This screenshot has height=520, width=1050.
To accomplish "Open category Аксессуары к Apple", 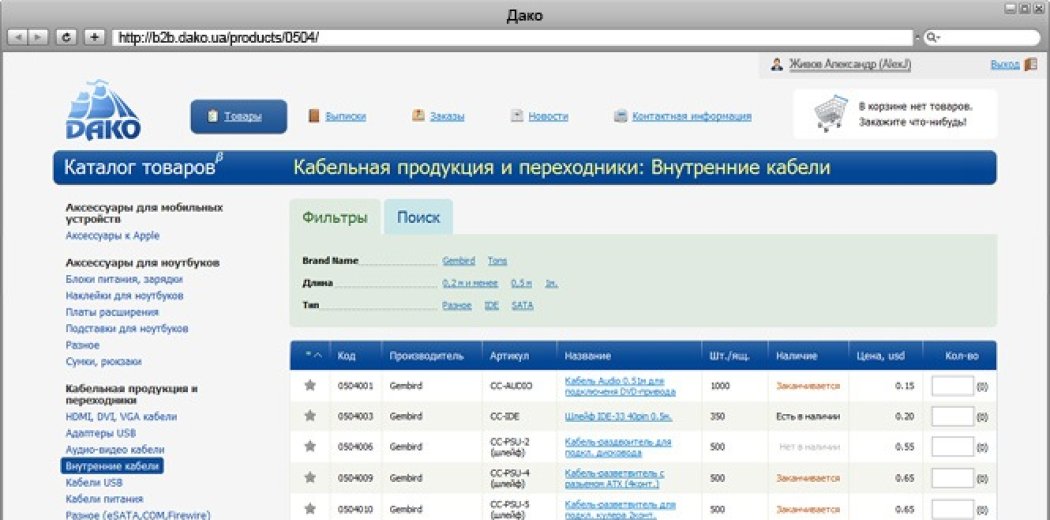I will click(x=112, y=236).
